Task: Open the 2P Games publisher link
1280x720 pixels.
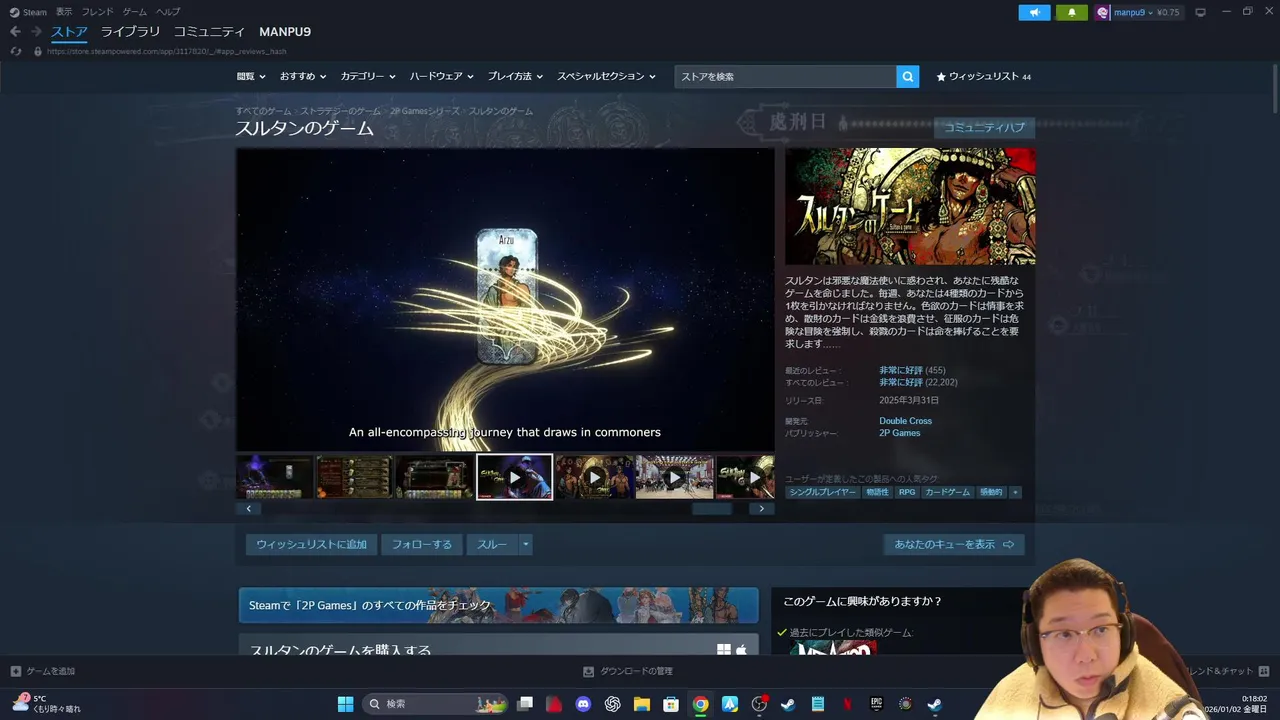Action: tap(899, 433)
